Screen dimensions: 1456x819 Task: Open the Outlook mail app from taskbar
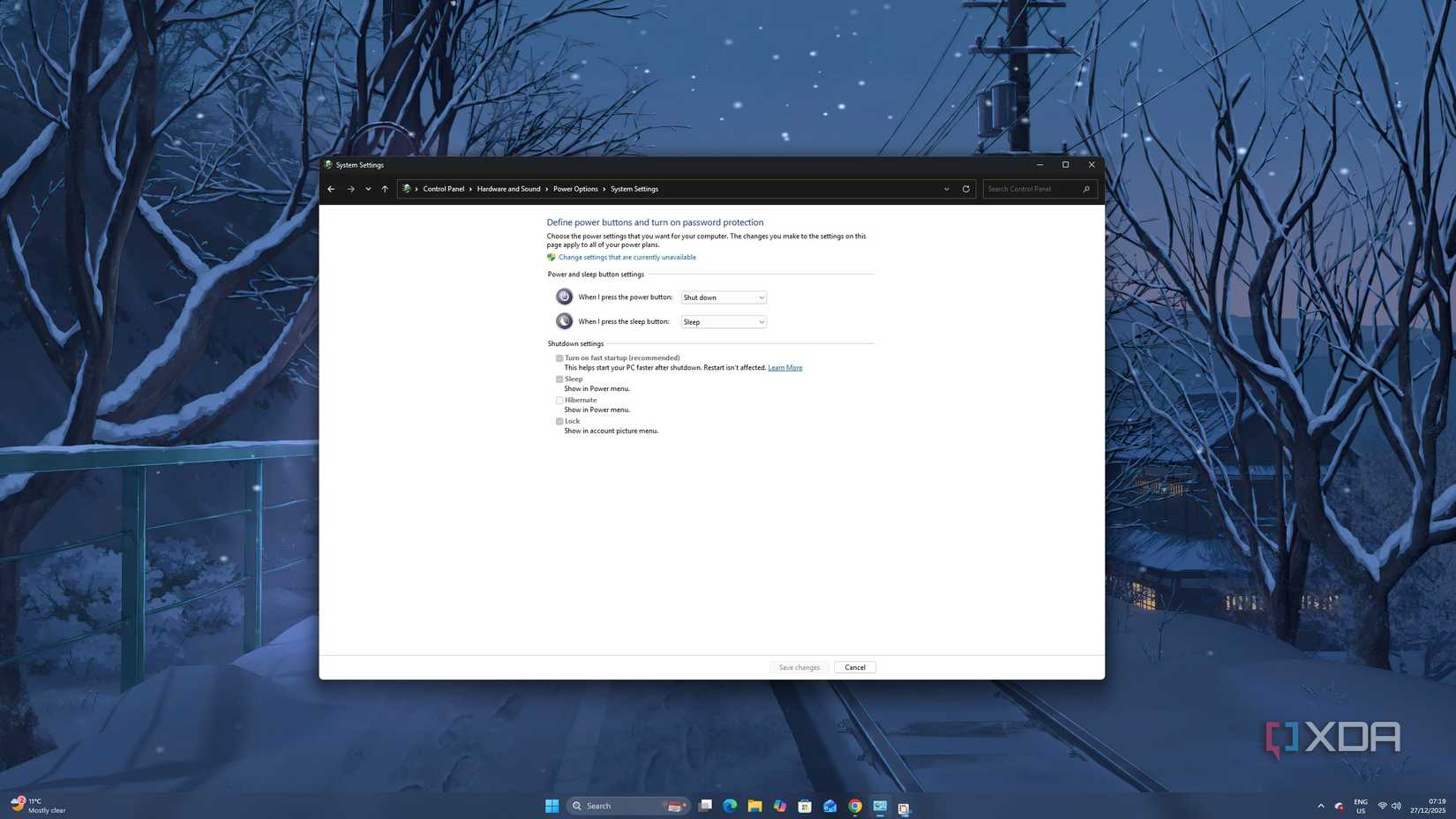[829, 806]
